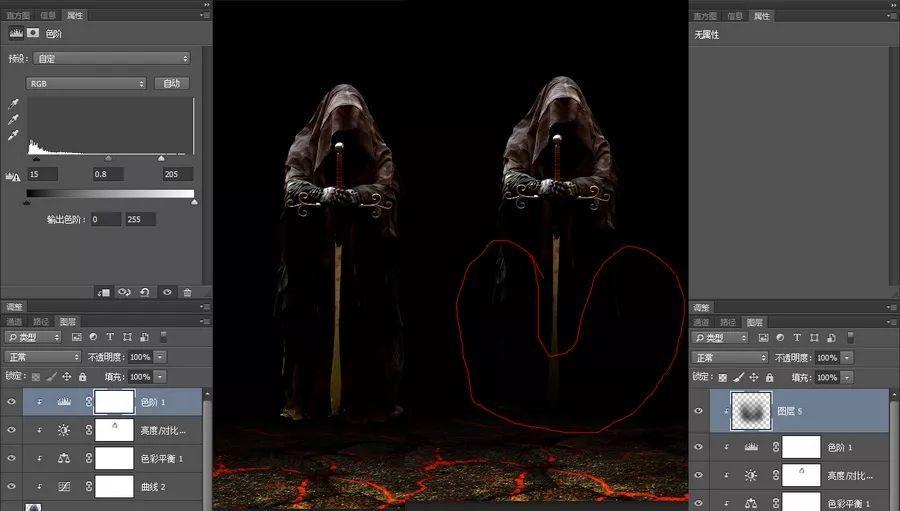Hide the 图层 5 layer
The width and height of the screenshot is (900, 511).
click(x=699, y=411)
